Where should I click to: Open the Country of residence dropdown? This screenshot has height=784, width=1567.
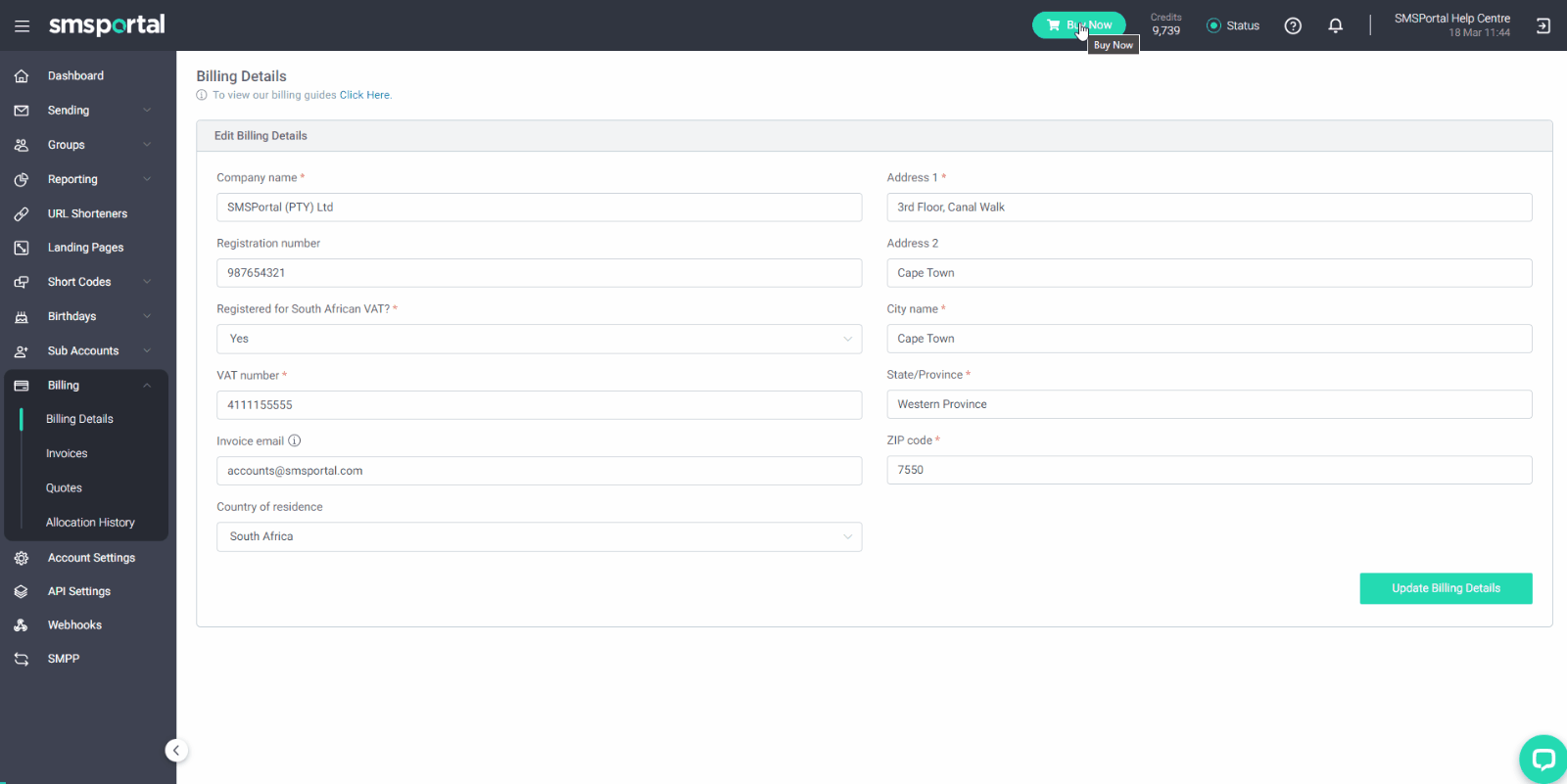point(539,536)
